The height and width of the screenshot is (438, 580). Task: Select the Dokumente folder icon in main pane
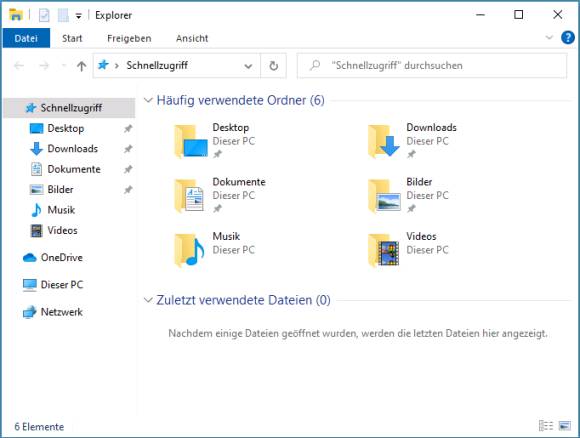point(190,196)
